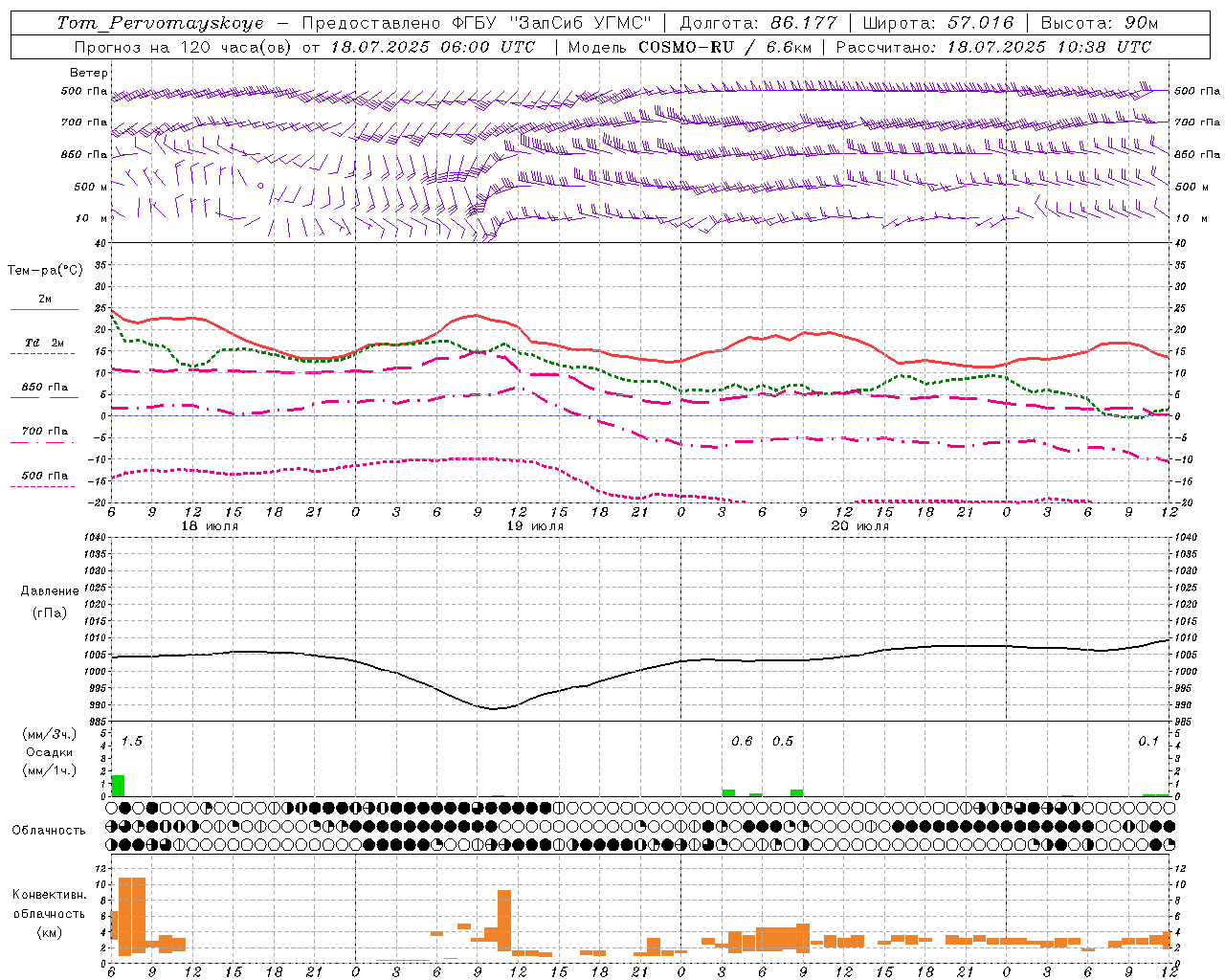Screen dimensions: 1225x980
Task: Click the 700 гПа temperature legend entry
Action: [45, 432]
